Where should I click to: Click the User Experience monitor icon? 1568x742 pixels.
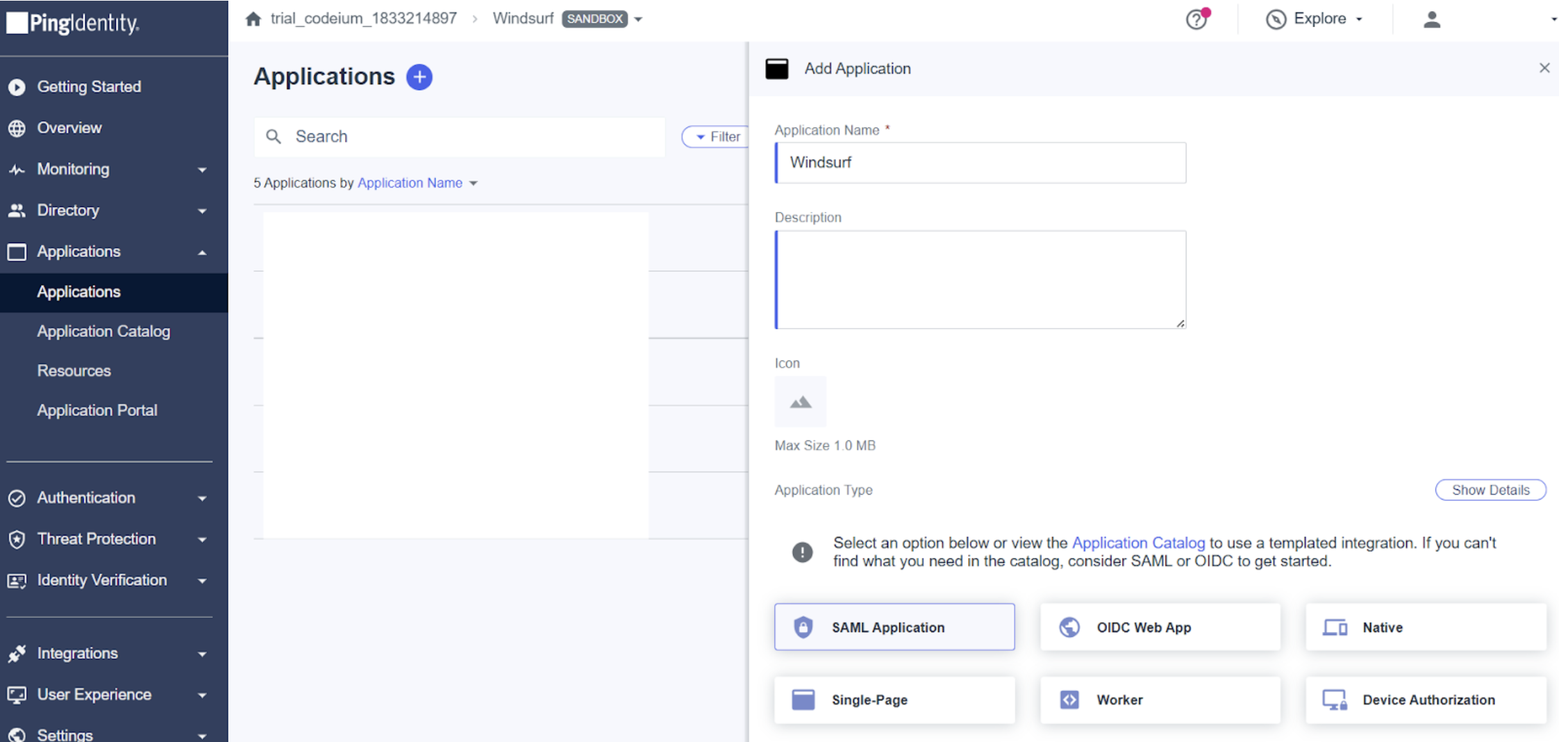[17, 695]
